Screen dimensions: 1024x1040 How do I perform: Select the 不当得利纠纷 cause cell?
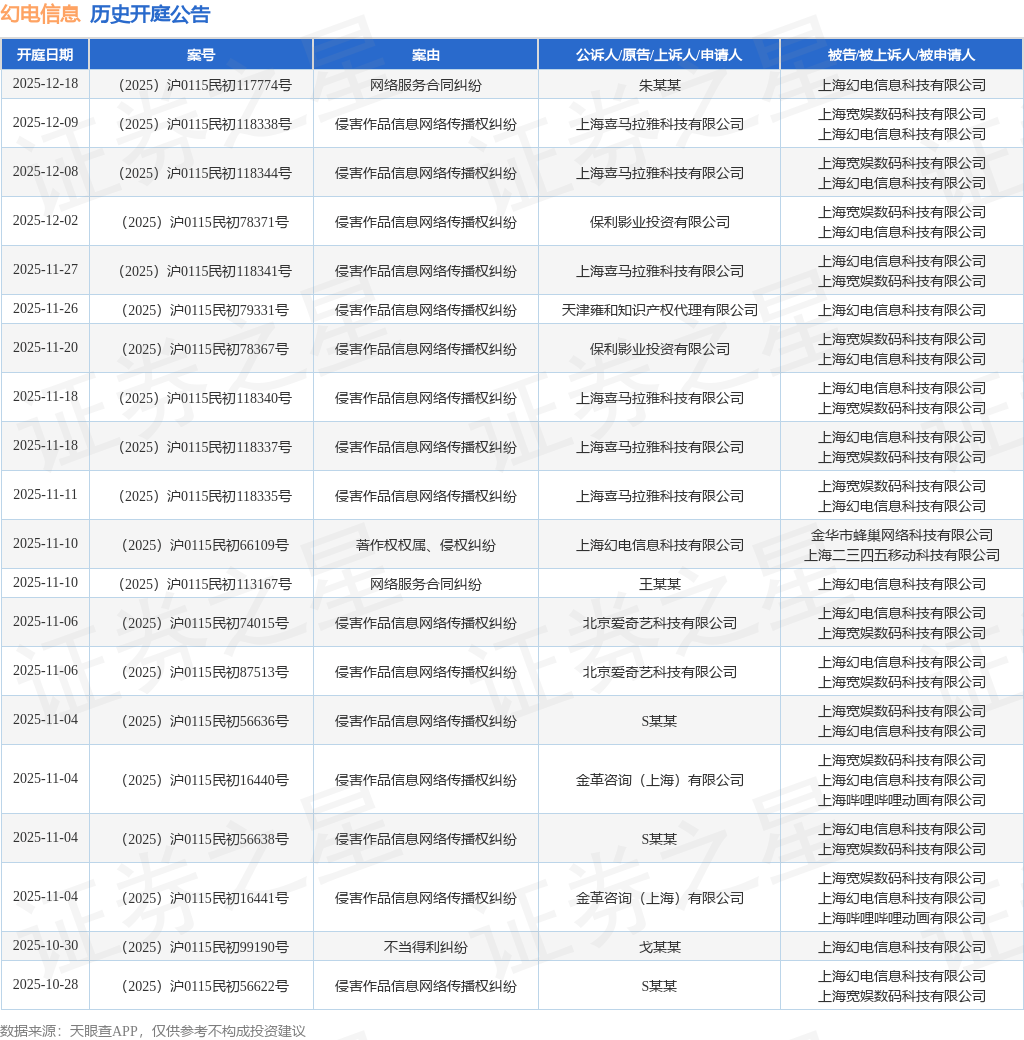tap(425, 947)
